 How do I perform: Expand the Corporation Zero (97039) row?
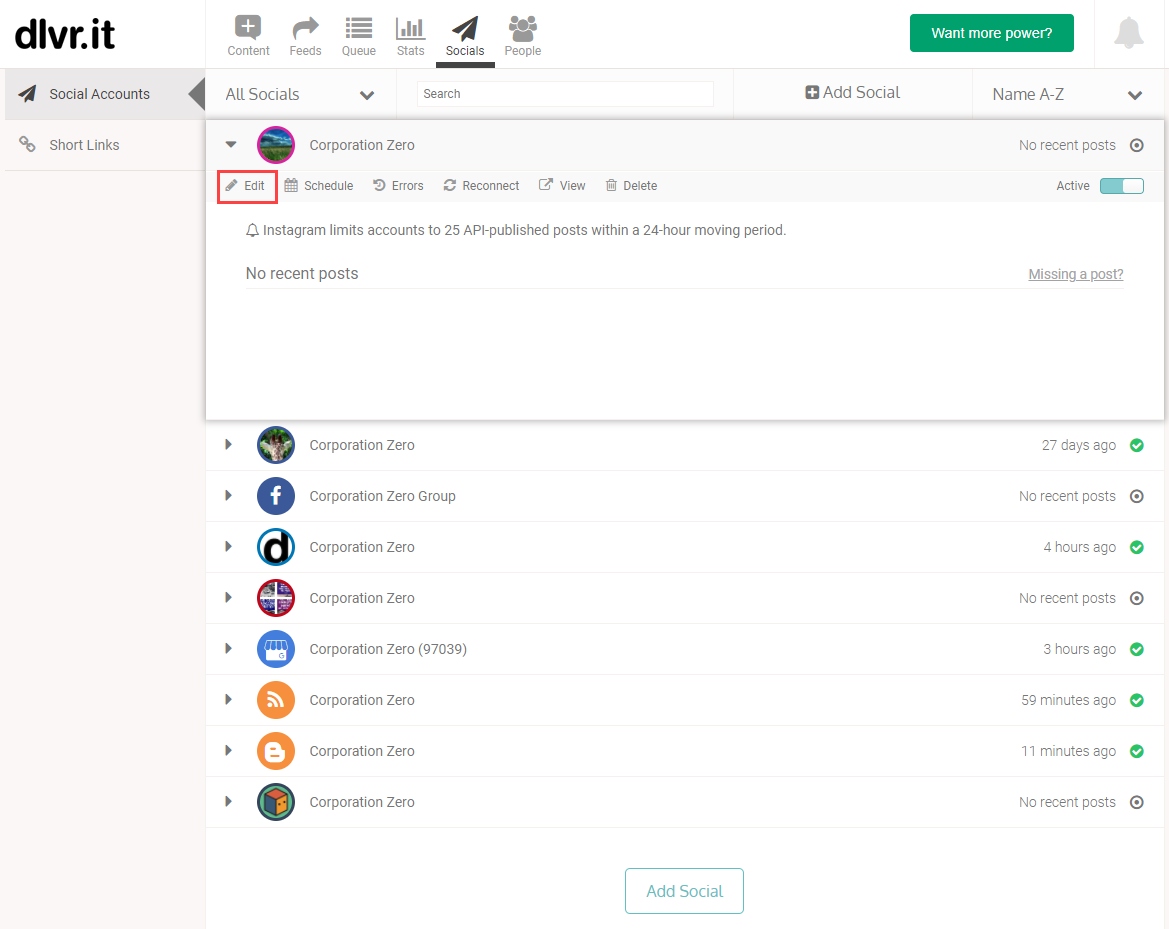tap(229, 649)
